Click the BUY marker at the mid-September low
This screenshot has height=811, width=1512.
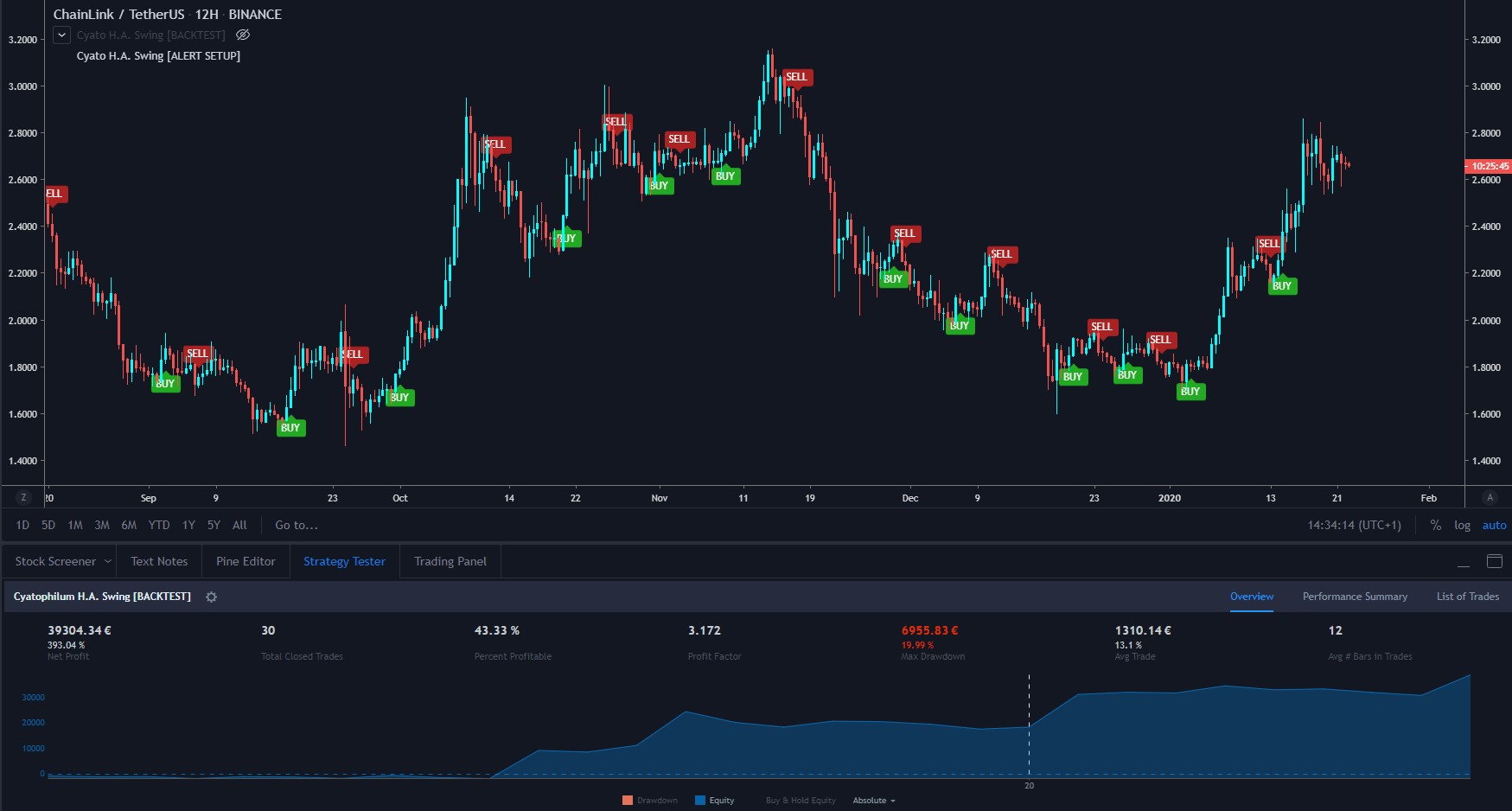point(290,427)
